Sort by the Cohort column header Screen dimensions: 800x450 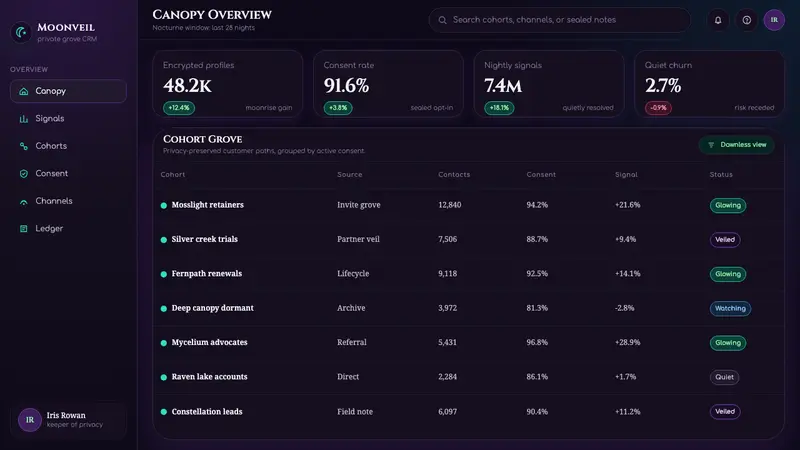point(173,174)
